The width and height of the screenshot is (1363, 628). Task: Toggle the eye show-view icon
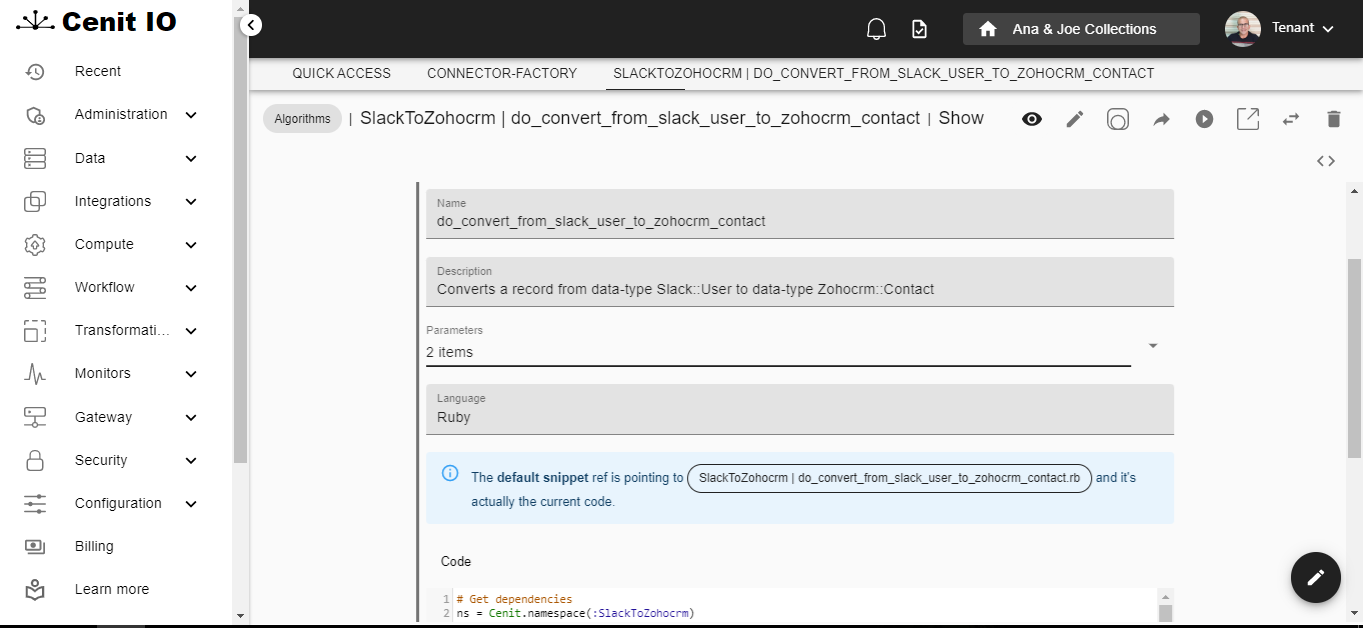pyautogui.click(x=1032, y=119)
